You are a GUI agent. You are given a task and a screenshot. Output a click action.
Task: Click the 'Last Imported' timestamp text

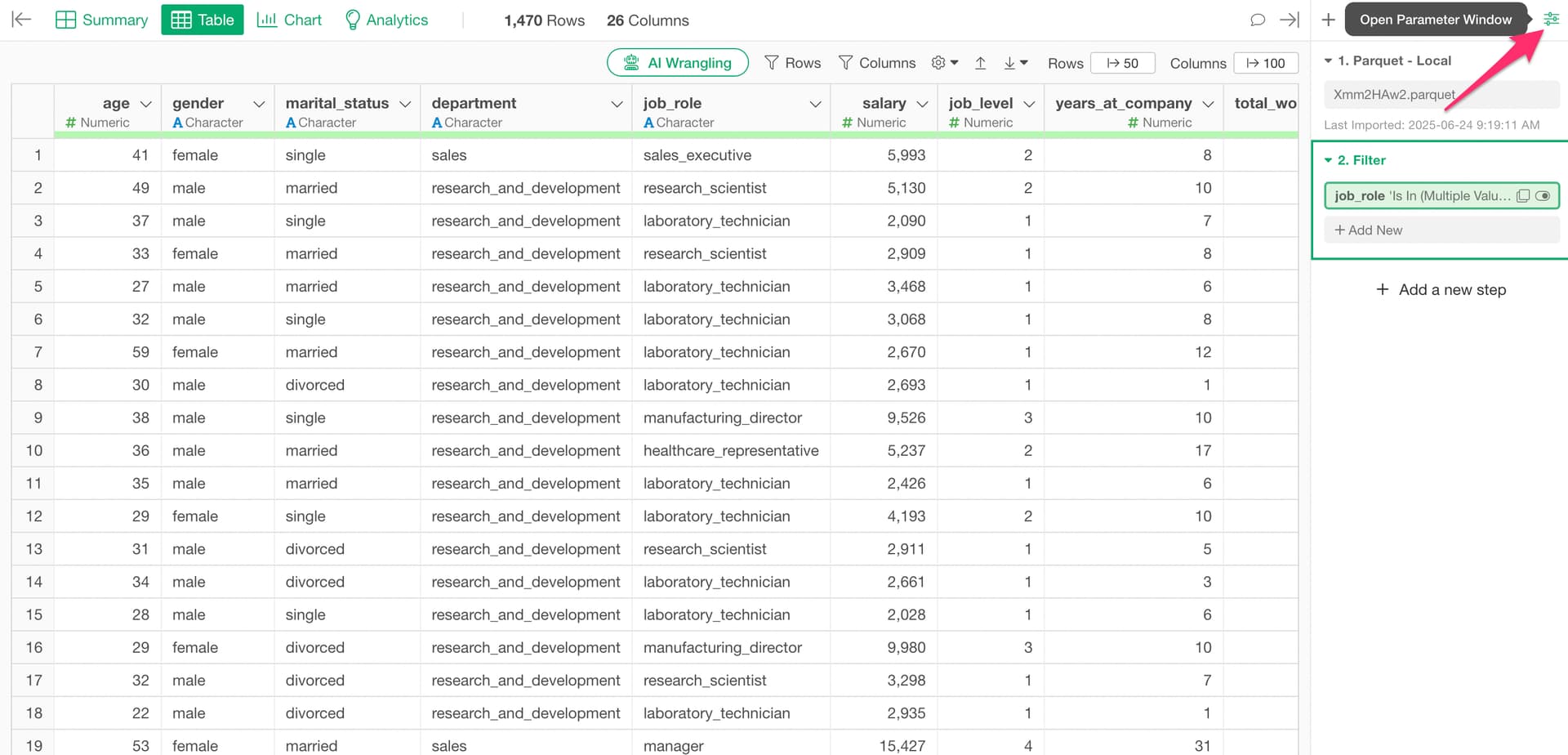pyautogui.click(x=1432, y=125)
